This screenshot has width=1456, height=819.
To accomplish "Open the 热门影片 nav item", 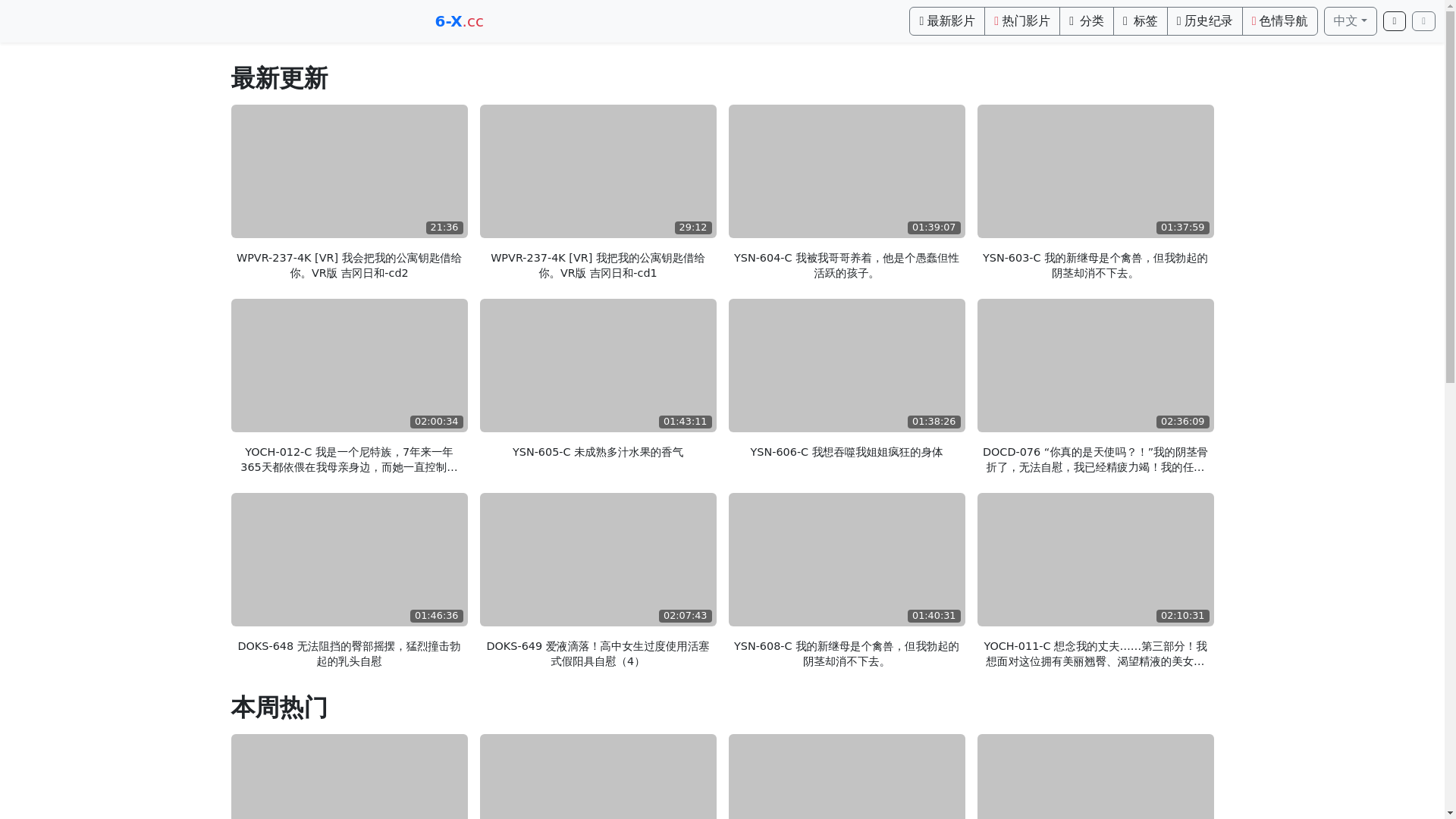I will [x=1021, y=21].
